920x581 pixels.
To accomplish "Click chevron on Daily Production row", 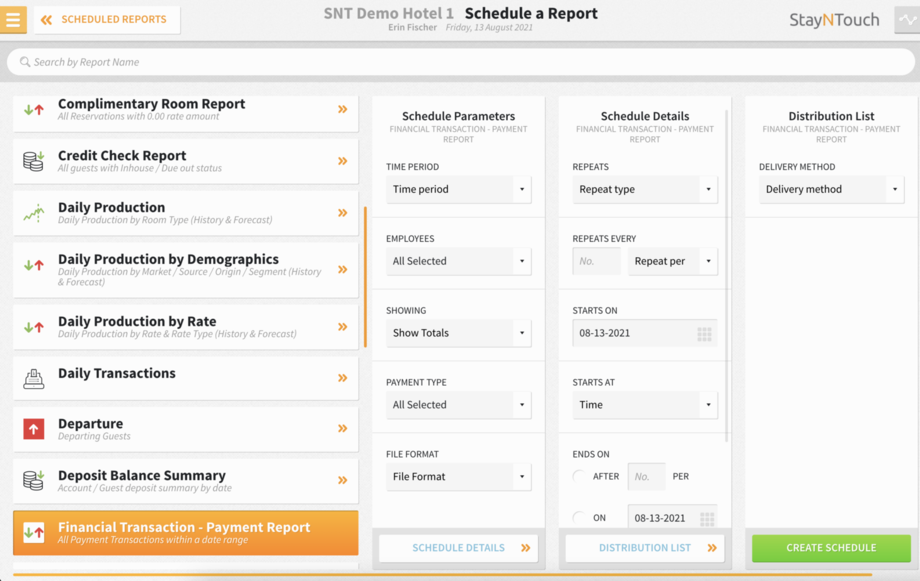I will coord(343,212).
